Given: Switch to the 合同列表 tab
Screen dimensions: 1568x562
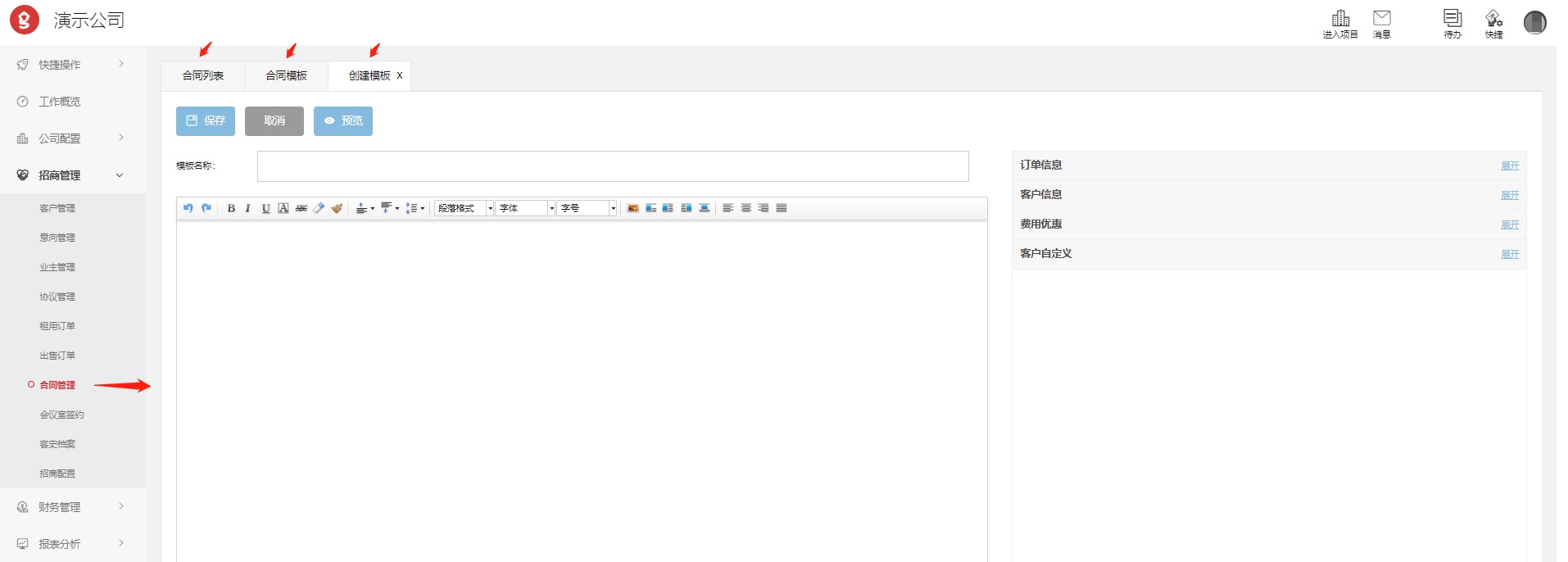Looking at the screenshot, I should 203,75.
